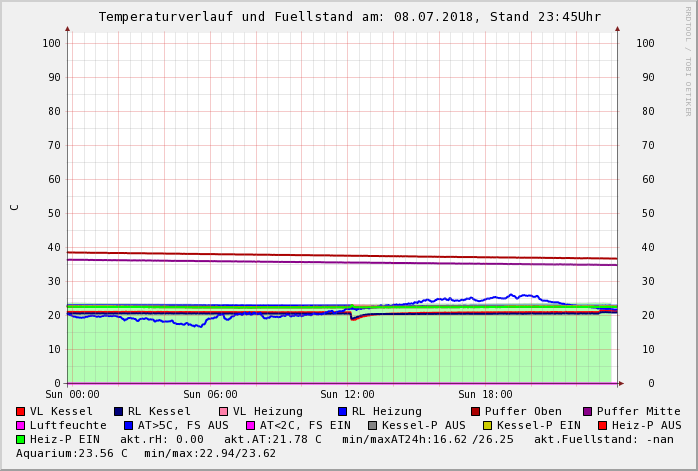Select the pink VL Heizung legend swatch
The image size is (698, 471).
[x=224, y=411]
